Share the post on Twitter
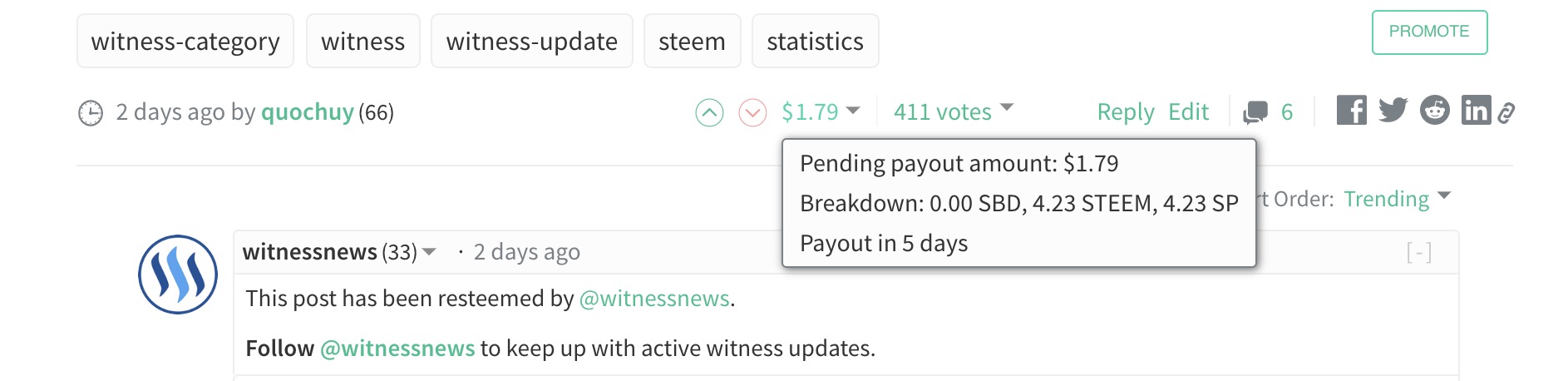This screenshot has height=381, width=1568. [1393, 111]
